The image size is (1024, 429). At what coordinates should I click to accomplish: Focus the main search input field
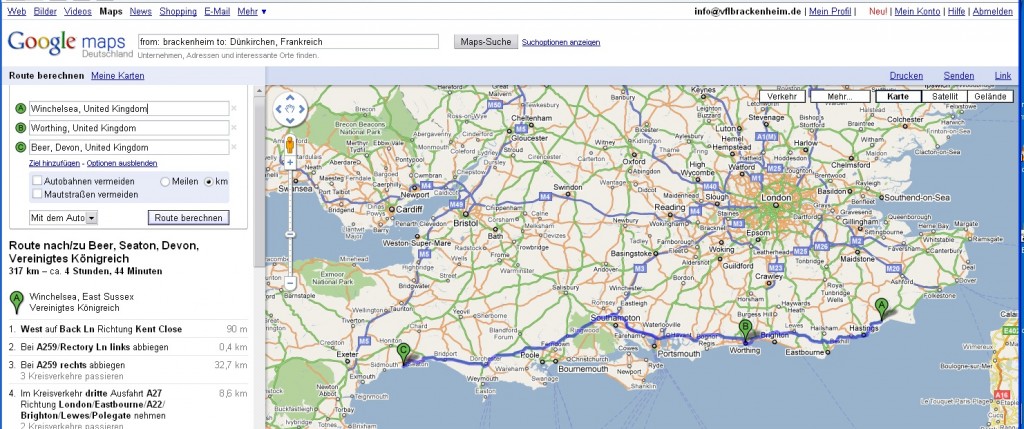click(x=287, y=42)
